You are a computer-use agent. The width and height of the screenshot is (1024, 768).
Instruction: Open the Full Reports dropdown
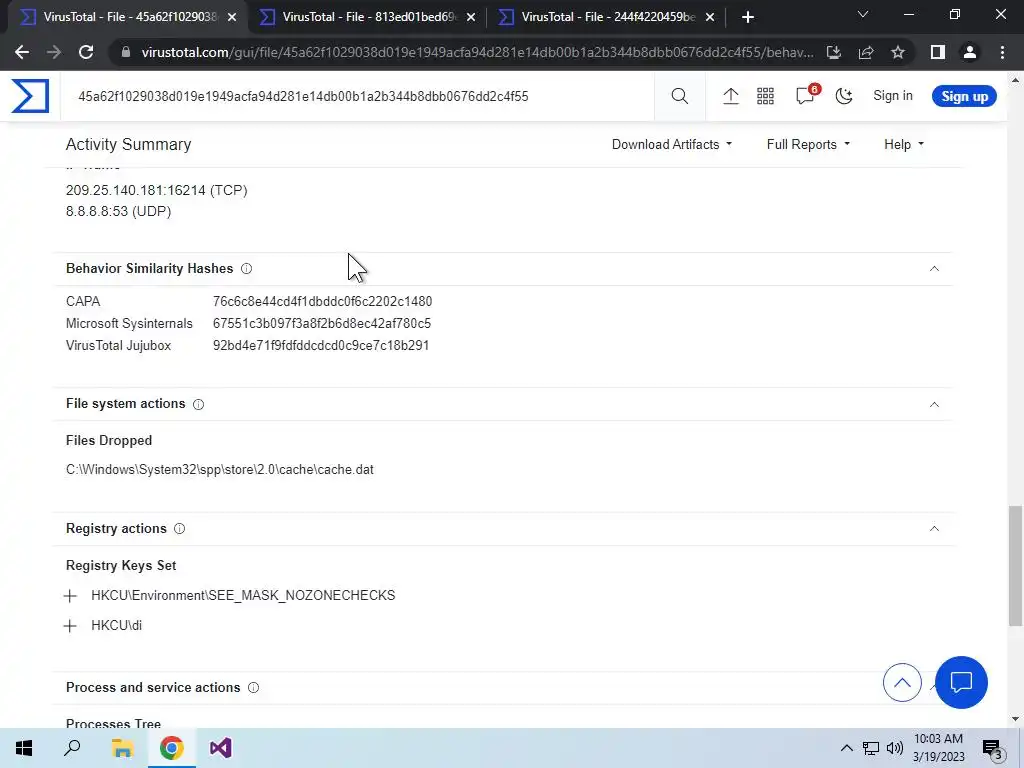(x=808, y=144)
